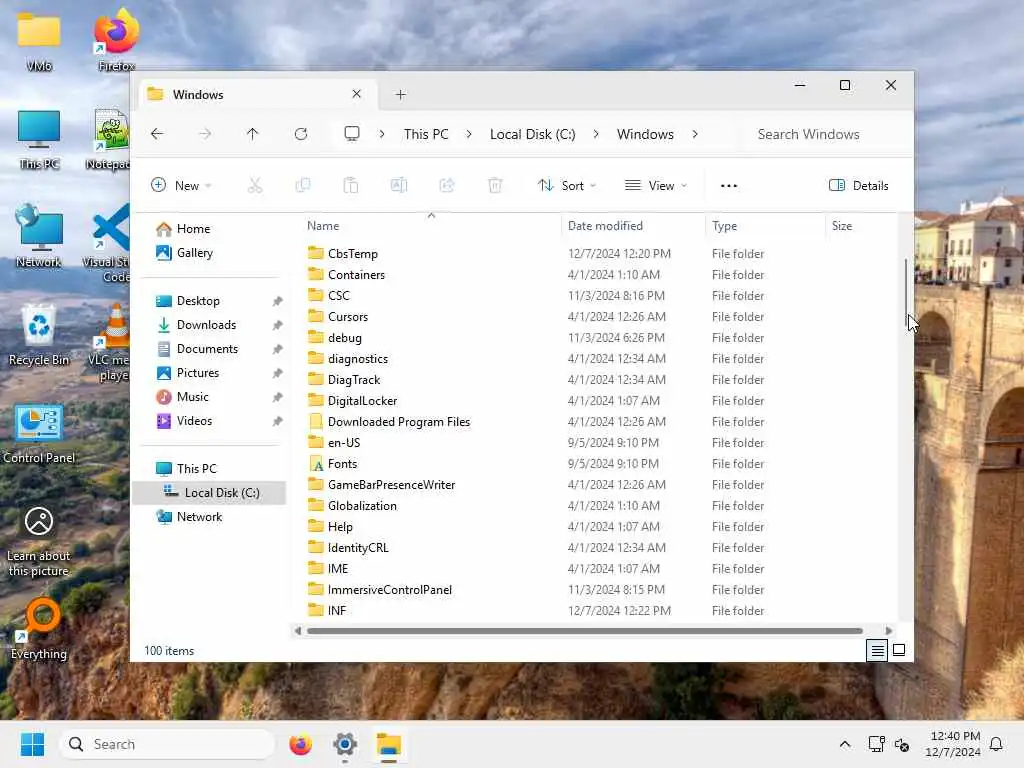This screenshot has width=1024, height=768.
Task: Unpin Desktop using its pin icon
Action: point(278,301)
